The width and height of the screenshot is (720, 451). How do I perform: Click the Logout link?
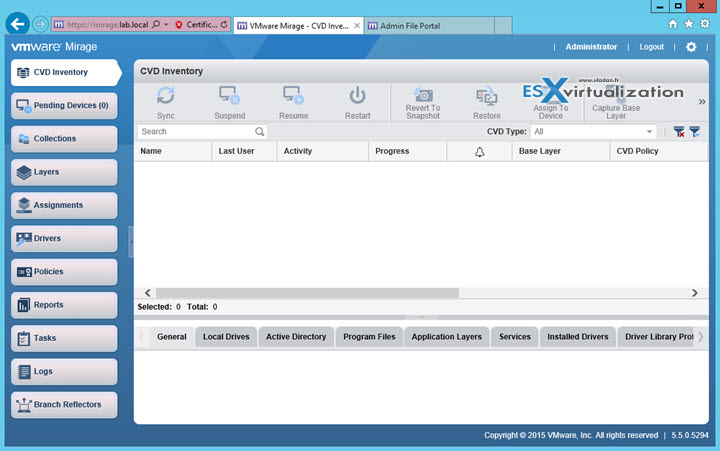(x=652, y=47)
